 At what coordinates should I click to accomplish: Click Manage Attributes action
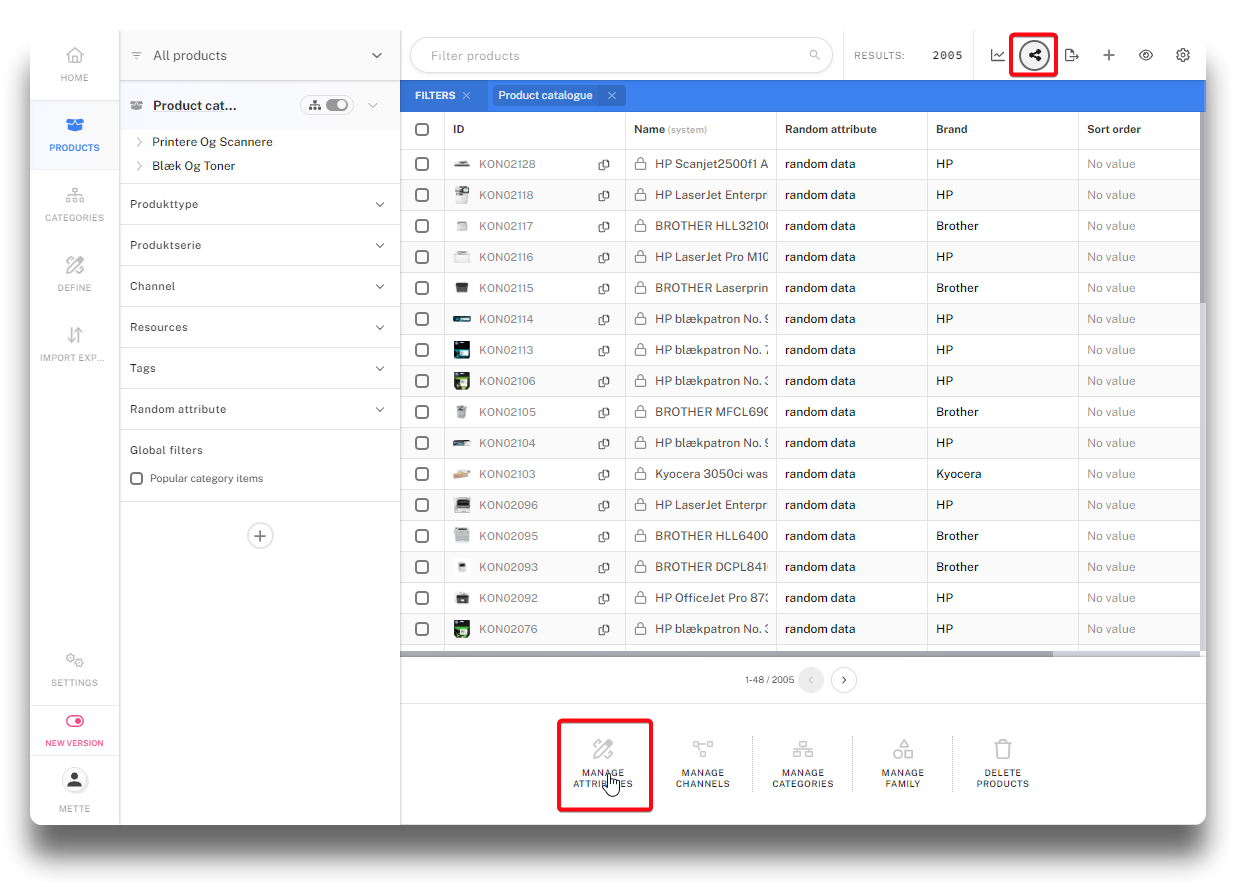(603, 765)
